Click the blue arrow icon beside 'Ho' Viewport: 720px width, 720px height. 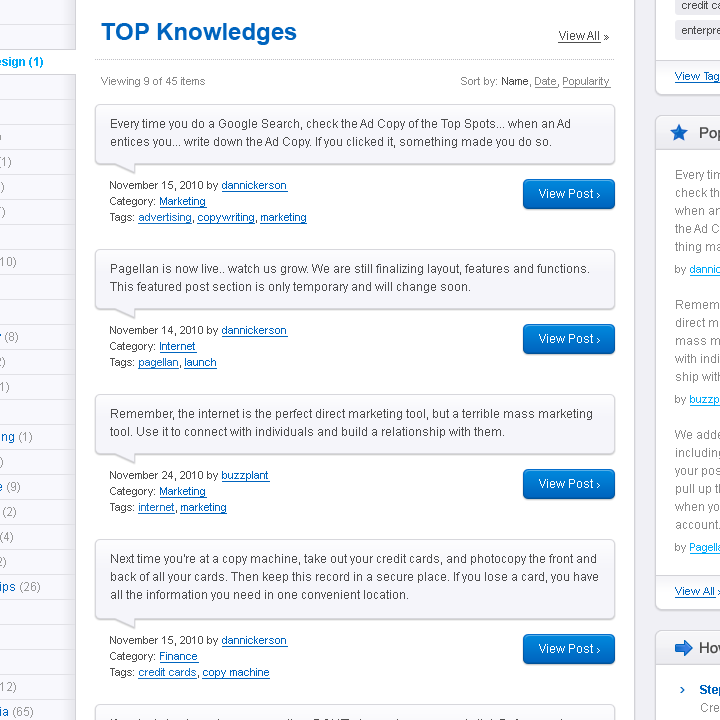pos(683,648)
